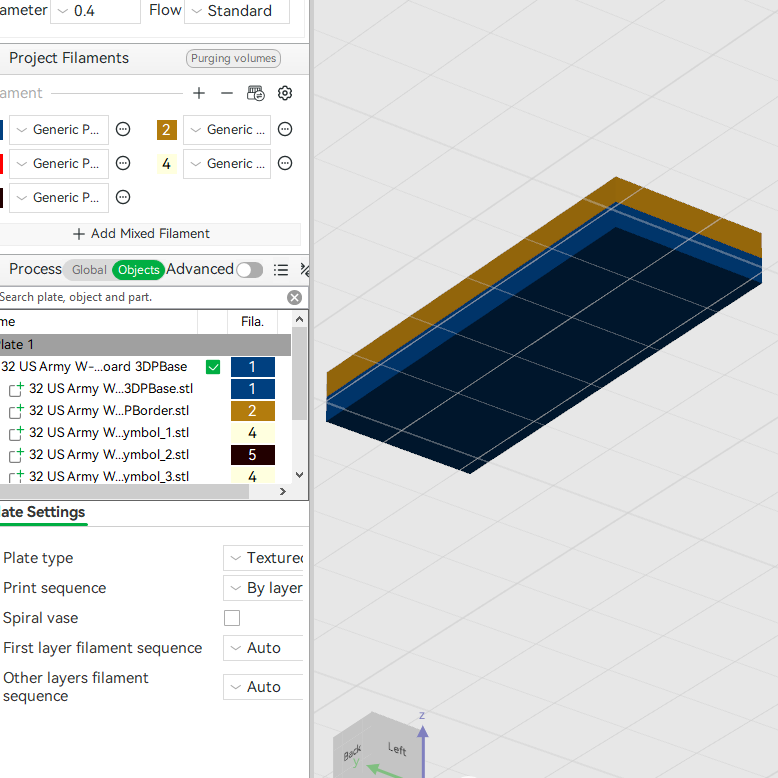This screenshot has width=778, height=778.
Task: Click filament 2 orange color swatch
Action: (x=167, y=130)
